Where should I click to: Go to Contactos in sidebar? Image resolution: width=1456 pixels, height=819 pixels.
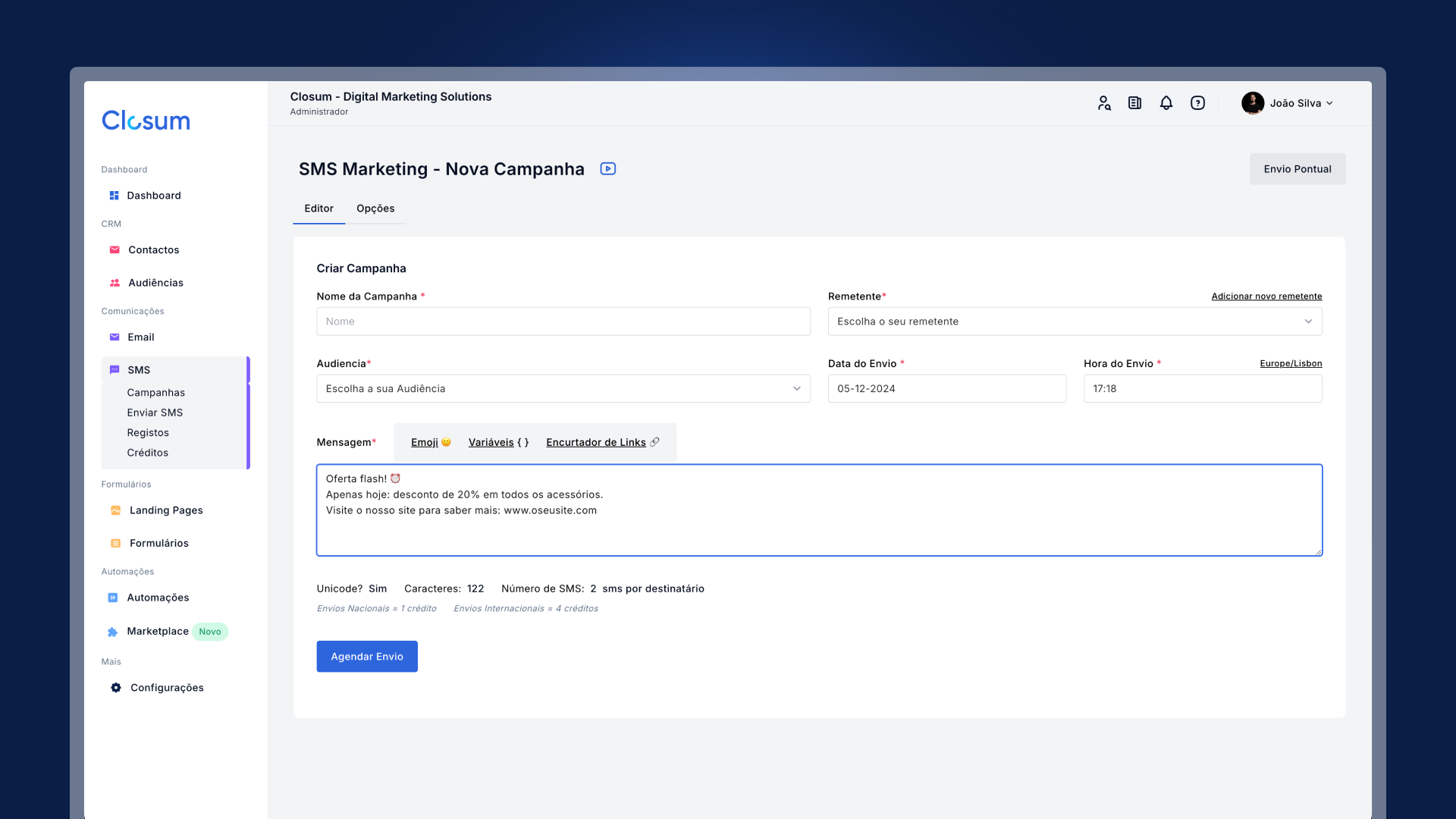(x=154, y=249)
